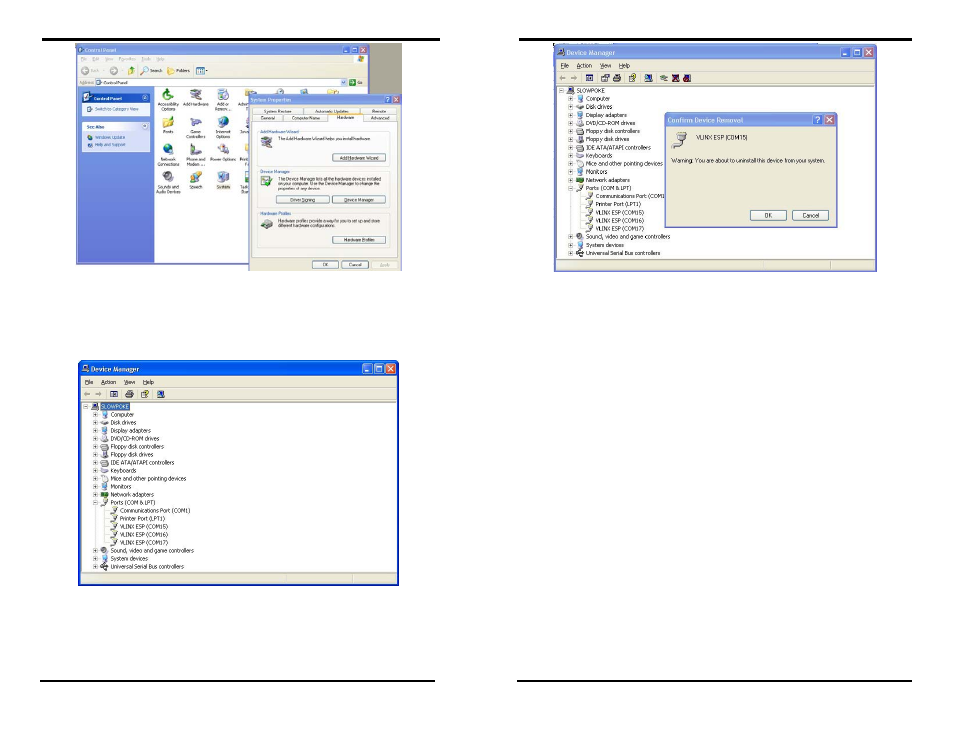Select highlighted SLOWPOKE root node in Device Manager
This screenshot has height=737, width=954.
tap(114, 407)
